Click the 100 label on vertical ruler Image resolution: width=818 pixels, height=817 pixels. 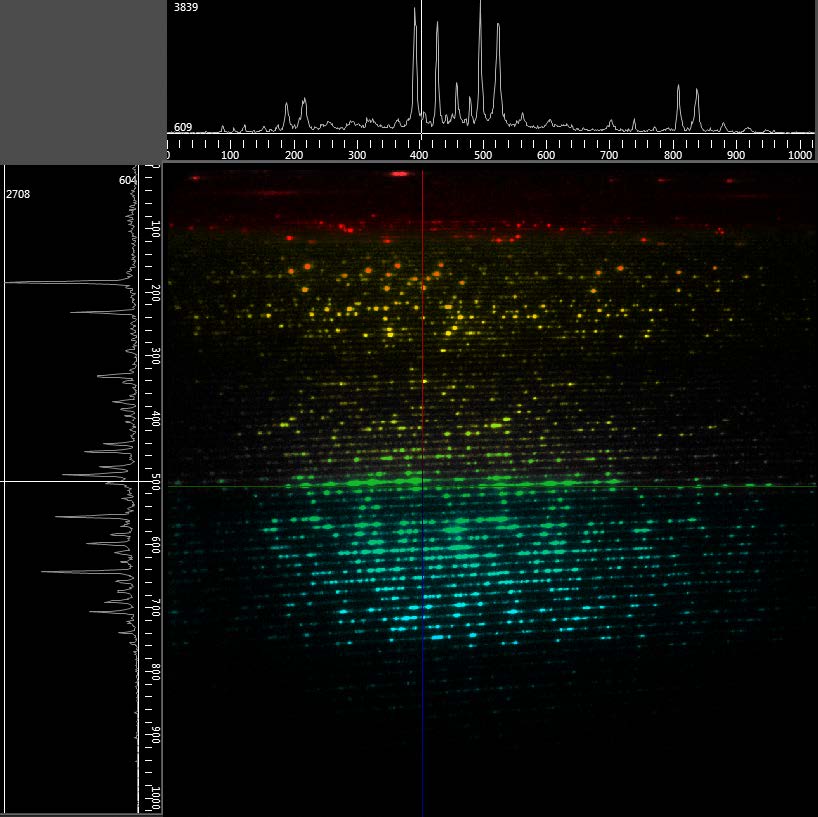coord(155,229)
